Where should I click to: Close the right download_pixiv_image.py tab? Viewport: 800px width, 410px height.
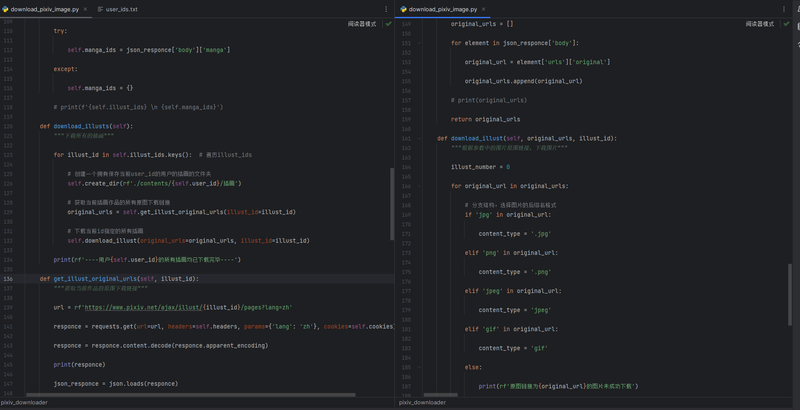[x=483, y=9]
